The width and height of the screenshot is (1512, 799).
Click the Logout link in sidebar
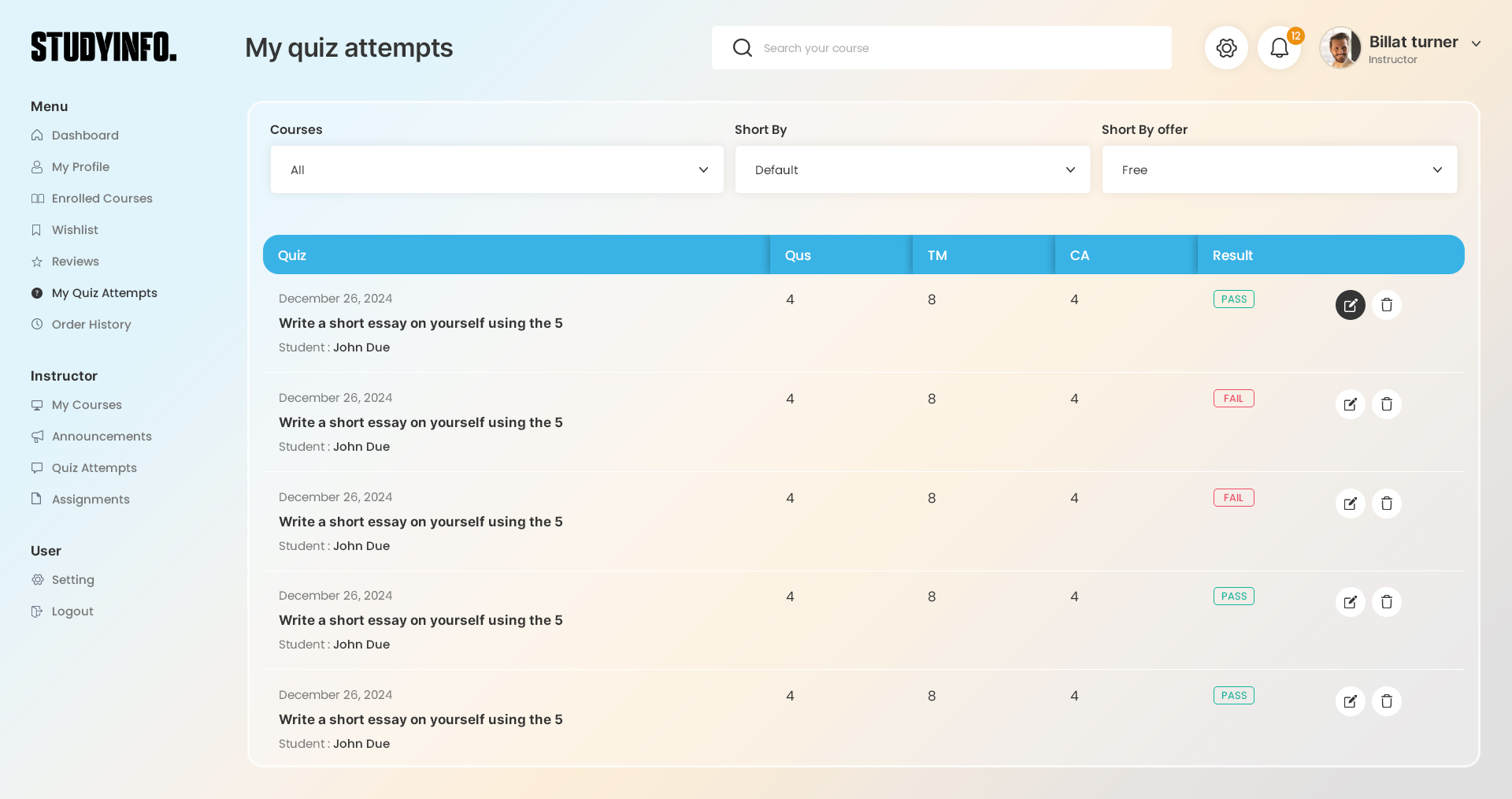click(x=72, y=611)
